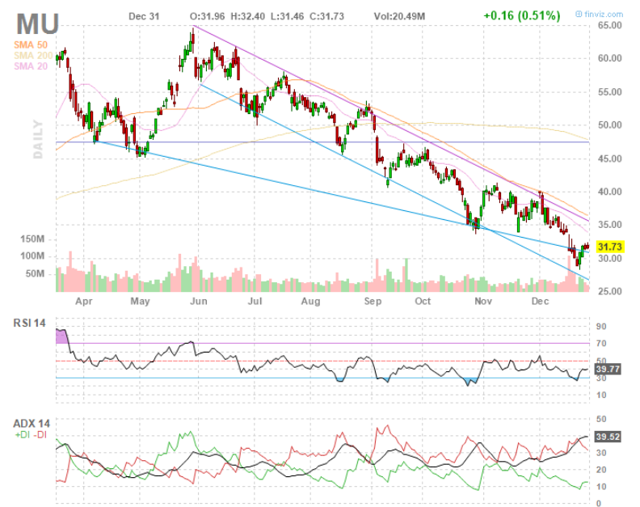
Task: Click the Apr month label
Action: (84, 302)
